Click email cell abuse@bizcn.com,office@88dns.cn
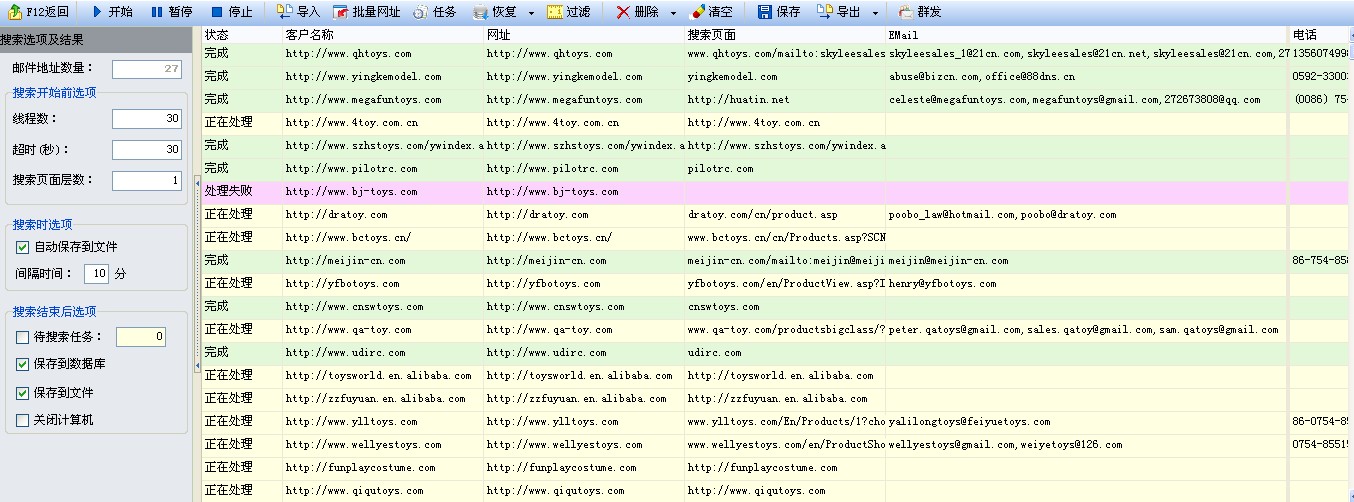 1087,77
